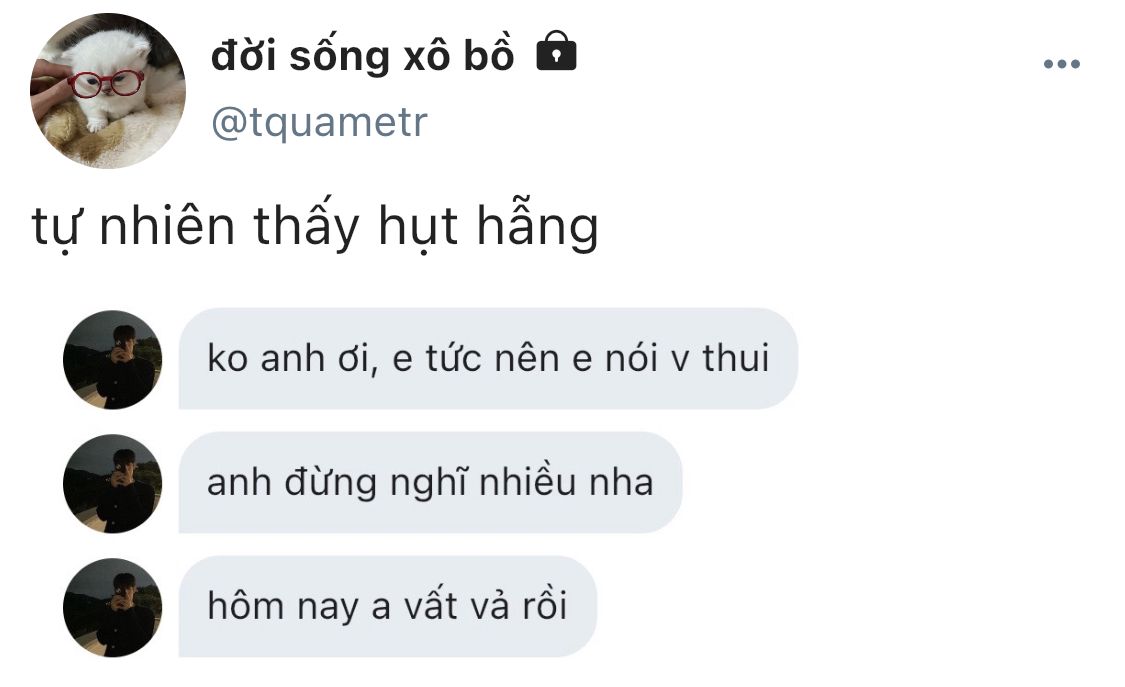Select the 'anh đừng nghĩ nhiều nha' message bubble
Image resolution: width=1125 pixels, height=687 pixels.
[x=430, y=483]
